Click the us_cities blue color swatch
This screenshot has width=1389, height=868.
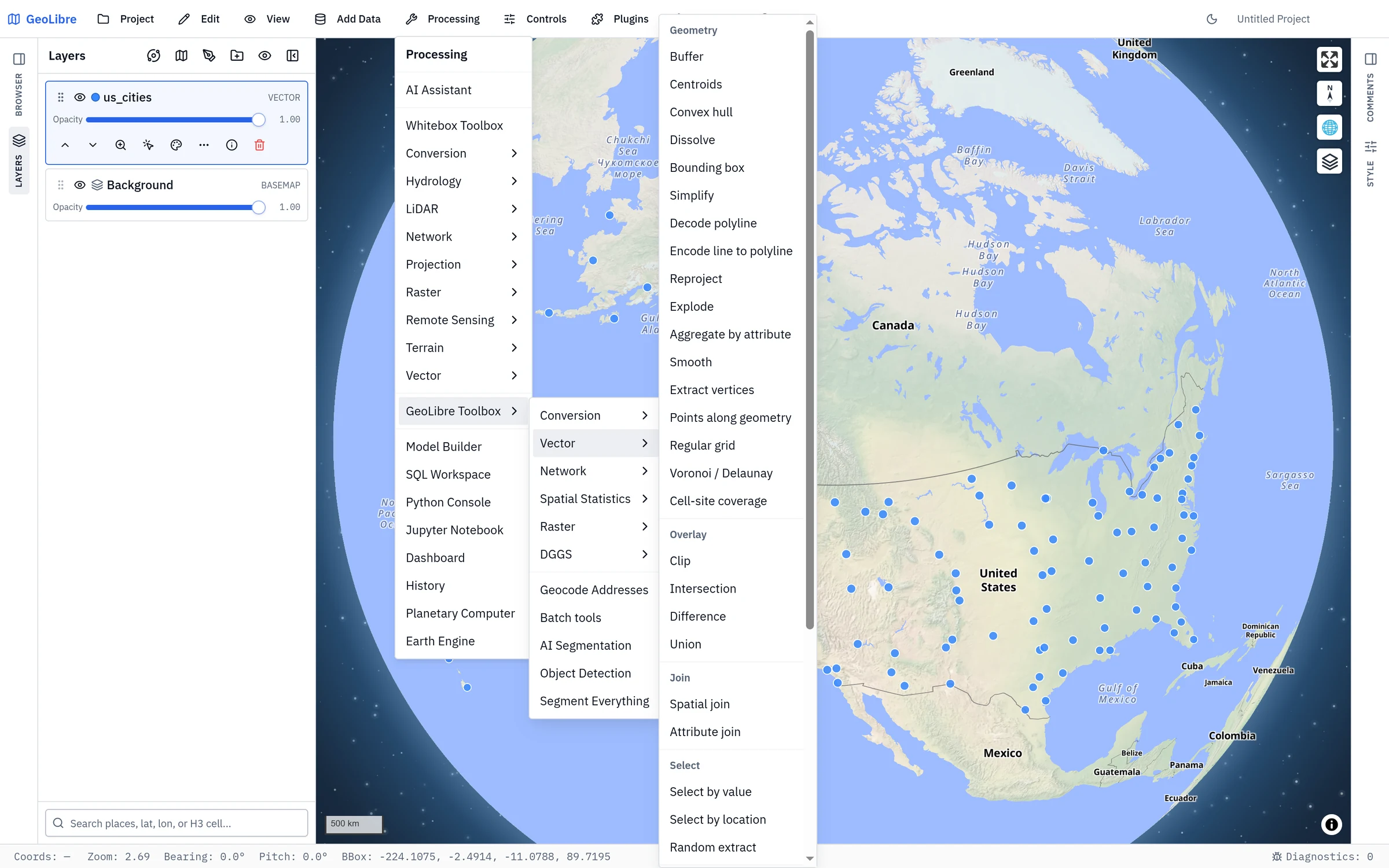point(95,97)
